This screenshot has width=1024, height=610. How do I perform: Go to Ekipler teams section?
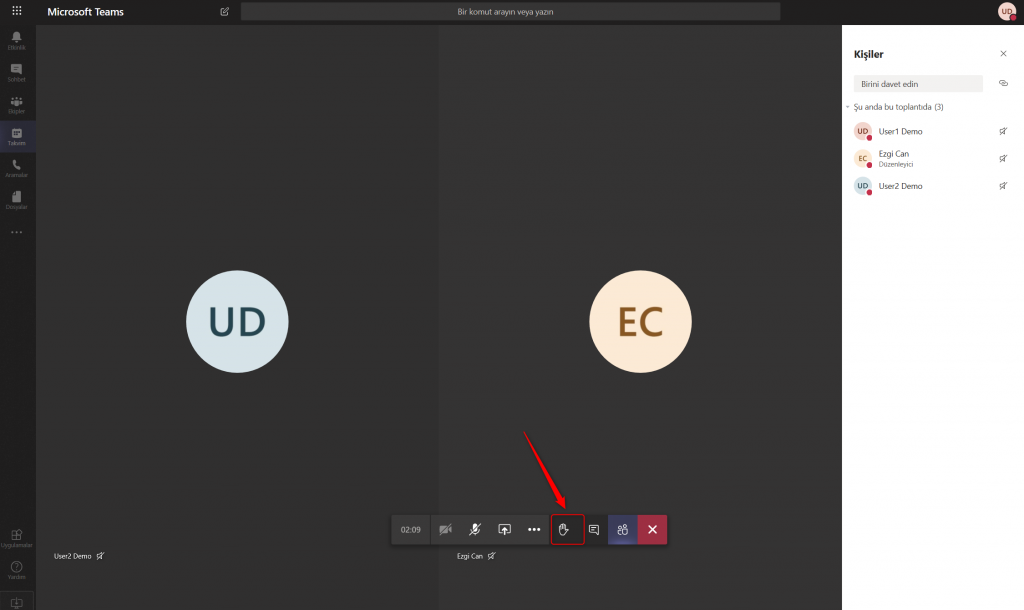click(x=17, y=104)
